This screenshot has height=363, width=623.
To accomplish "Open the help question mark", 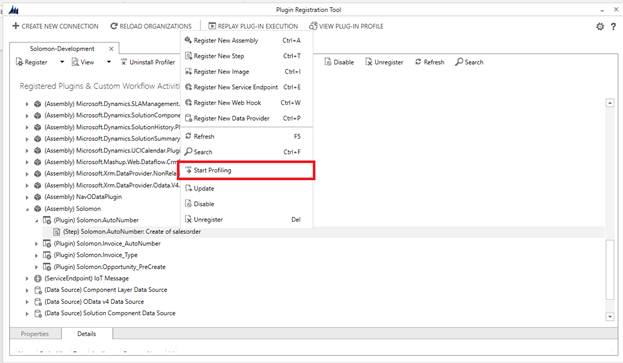I will pos(613,27).
